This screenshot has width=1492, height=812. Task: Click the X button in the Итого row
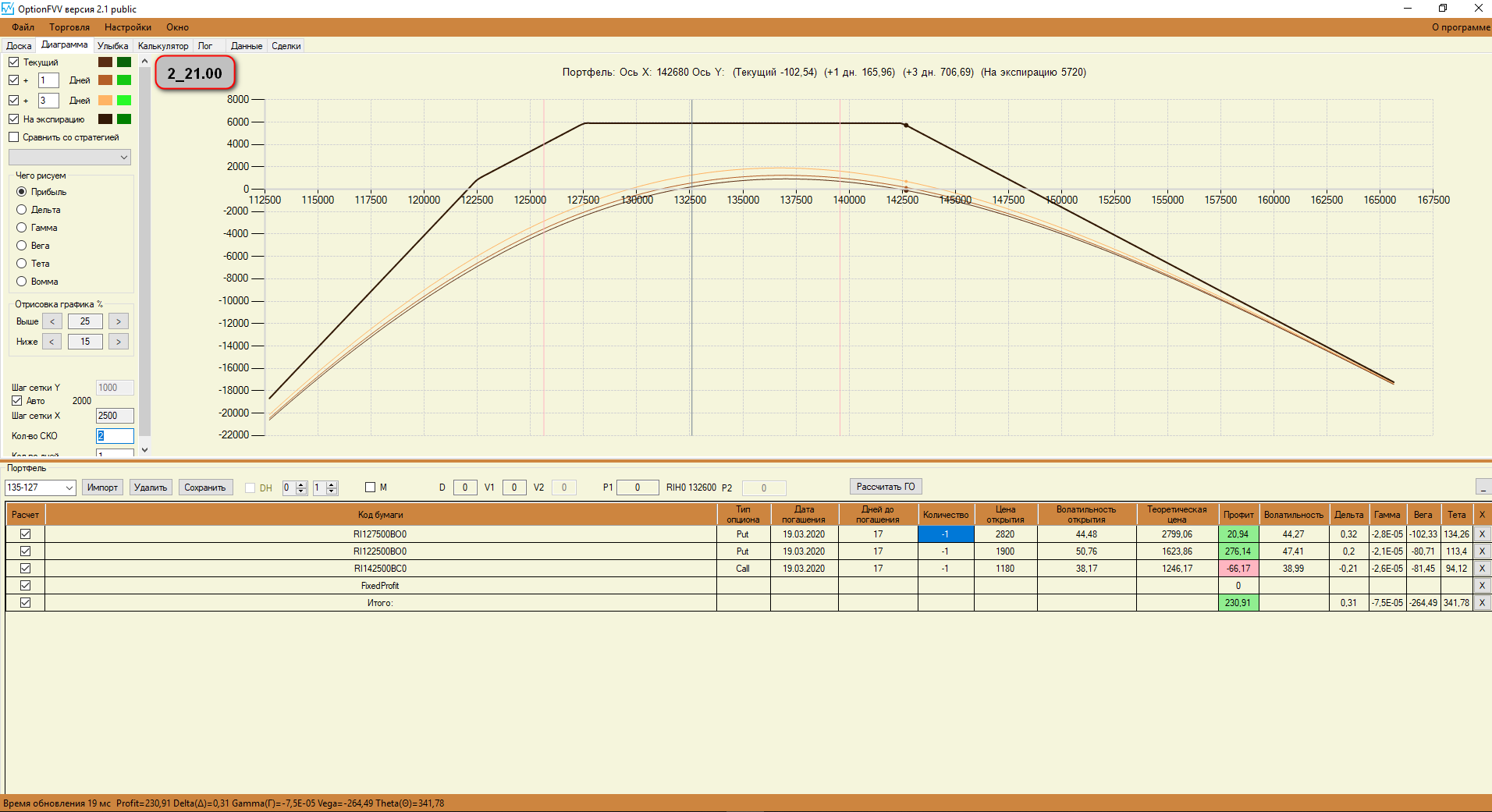click(x=1482, y=603)
